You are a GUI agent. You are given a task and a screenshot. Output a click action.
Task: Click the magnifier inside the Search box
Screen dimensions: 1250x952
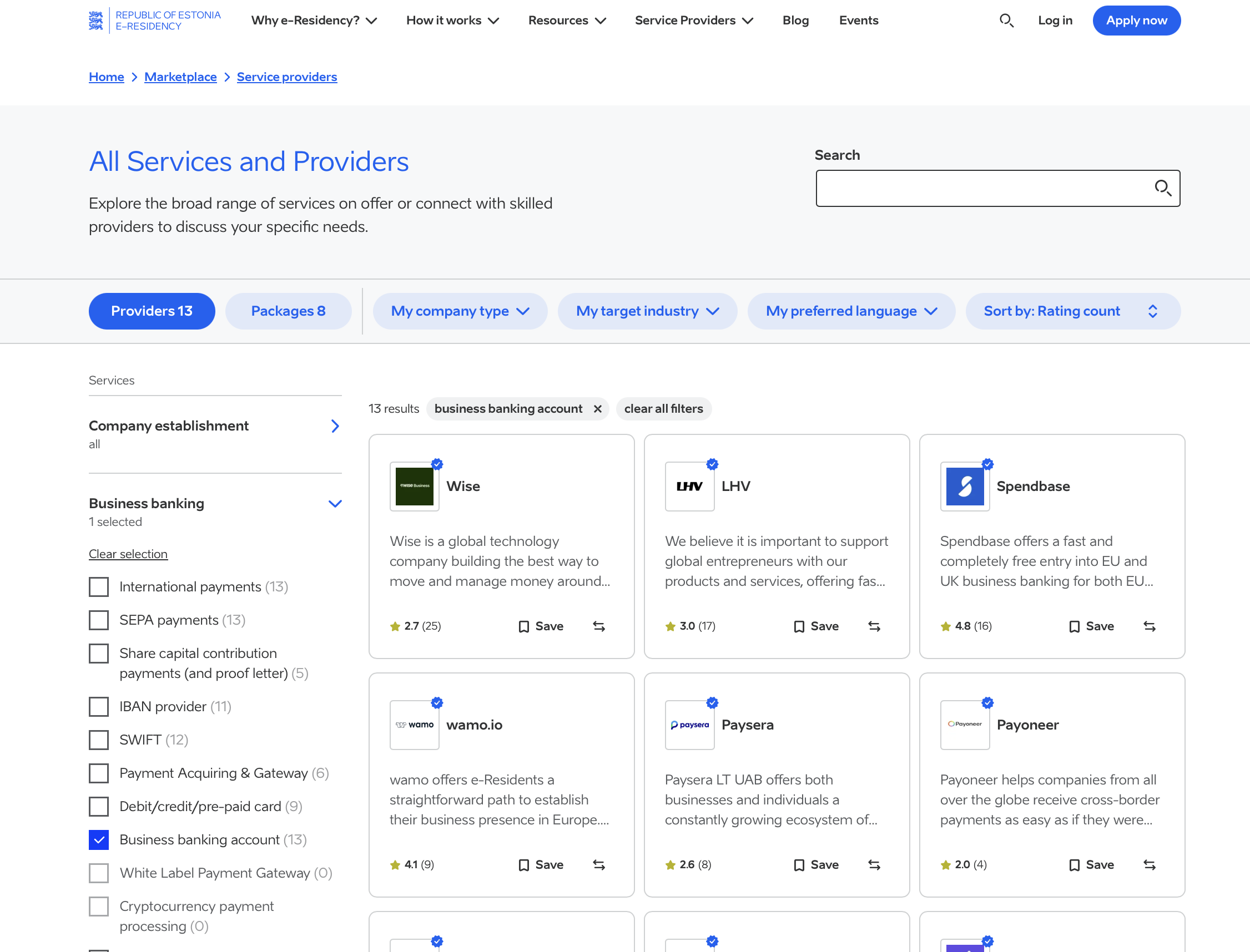pyautogui.click(x=1163, y=188)
